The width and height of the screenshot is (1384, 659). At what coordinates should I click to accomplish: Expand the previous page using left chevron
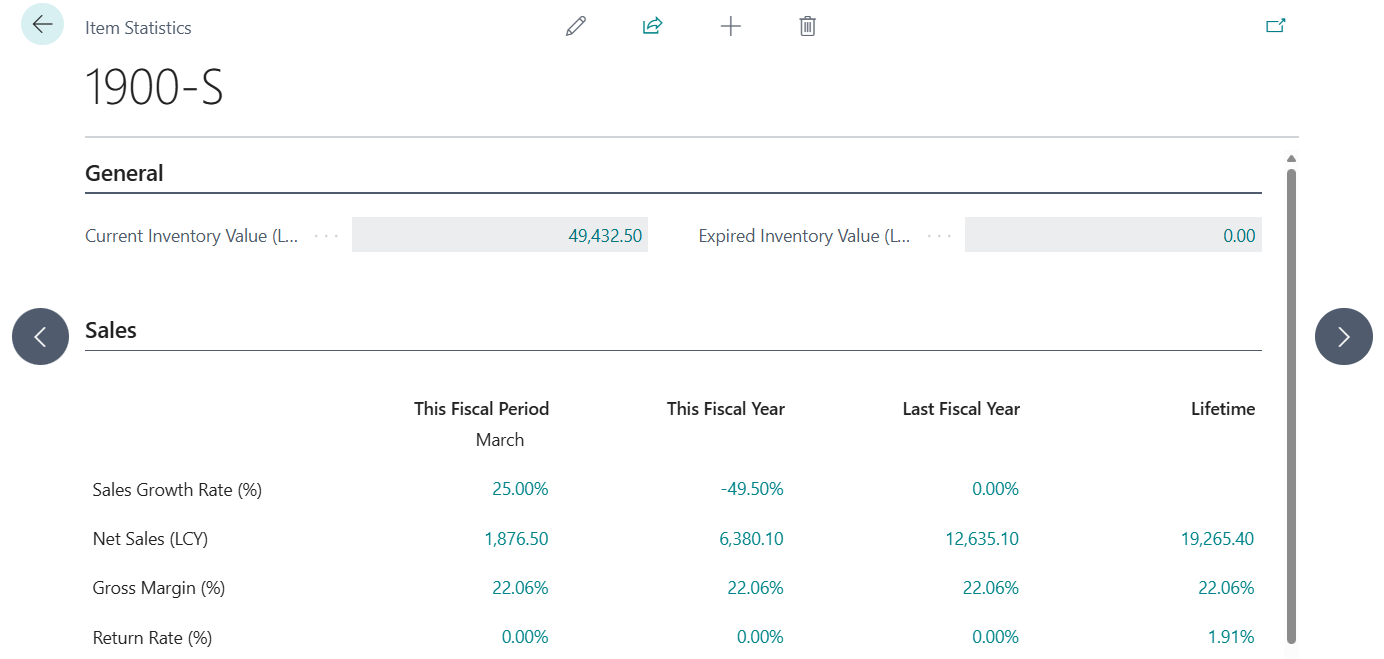[x=40, y=336]
